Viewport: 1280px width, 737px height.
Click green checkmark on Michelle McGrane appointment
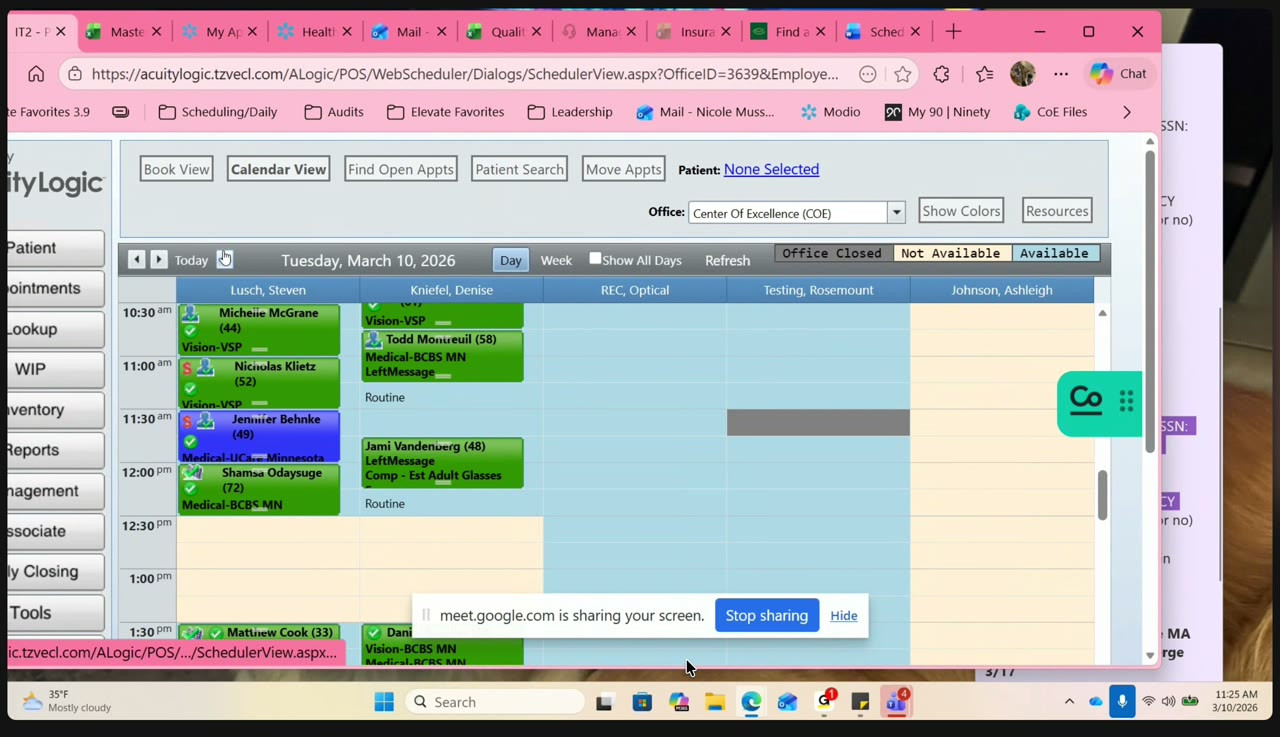(190, 331)
